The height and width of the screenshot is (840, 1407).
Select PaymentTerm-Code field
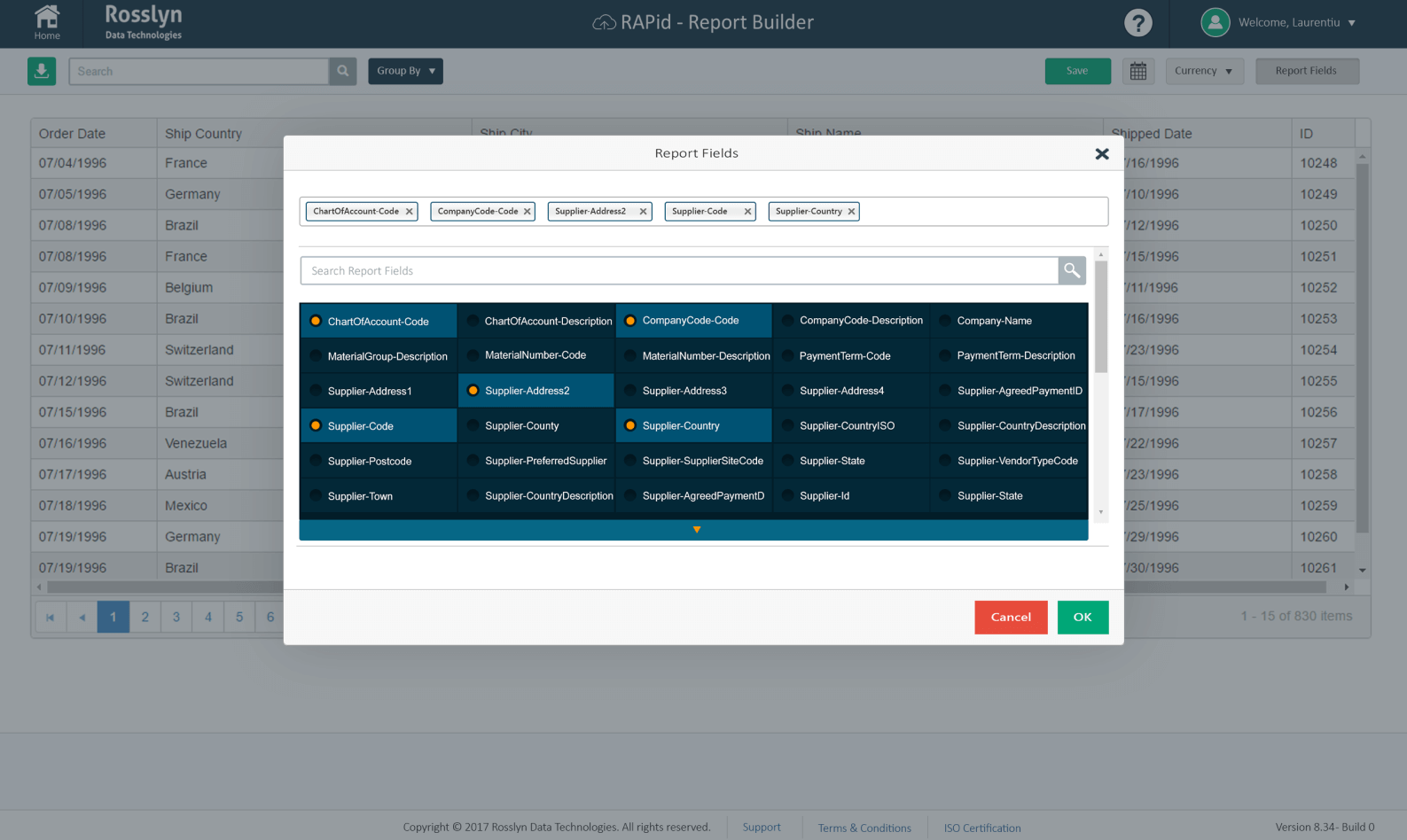click(x=851, y=356)
